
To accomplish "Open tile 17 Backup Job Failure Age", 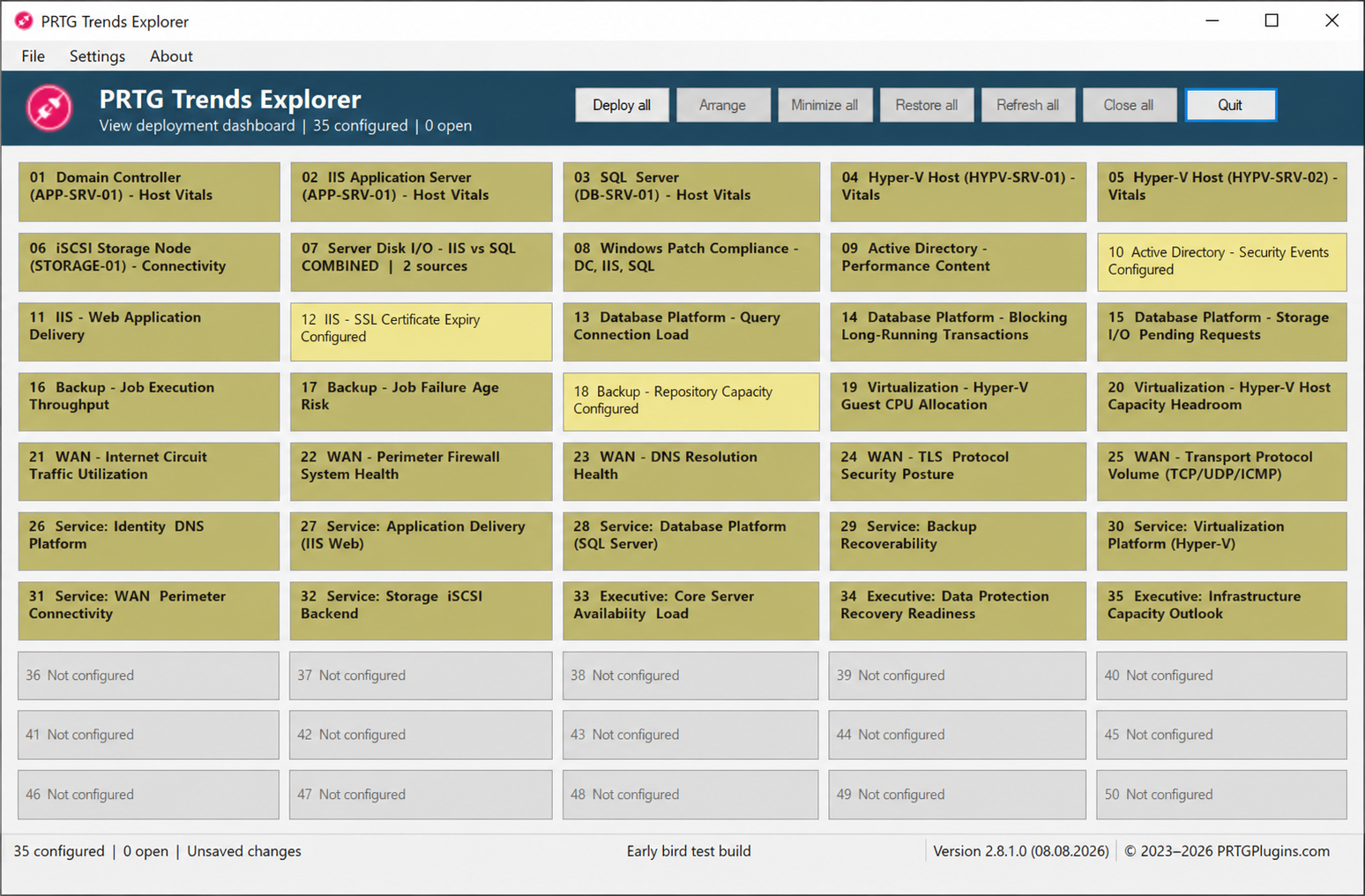I will (421, 401).
